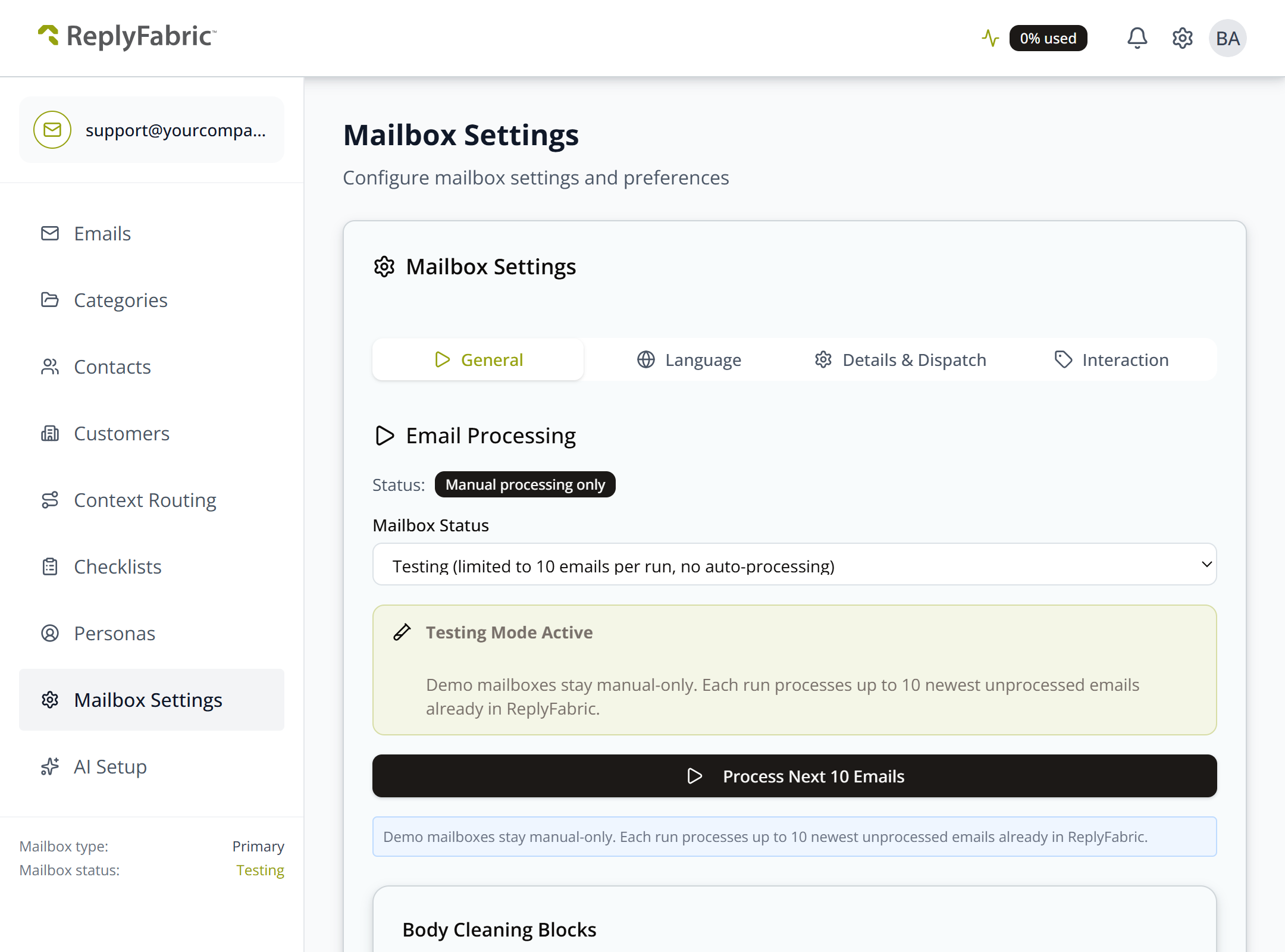Image resolution: width=1285 pixels, height=952 pixels.
Task: Open AI Setup page
Action: tap(152, 766)
